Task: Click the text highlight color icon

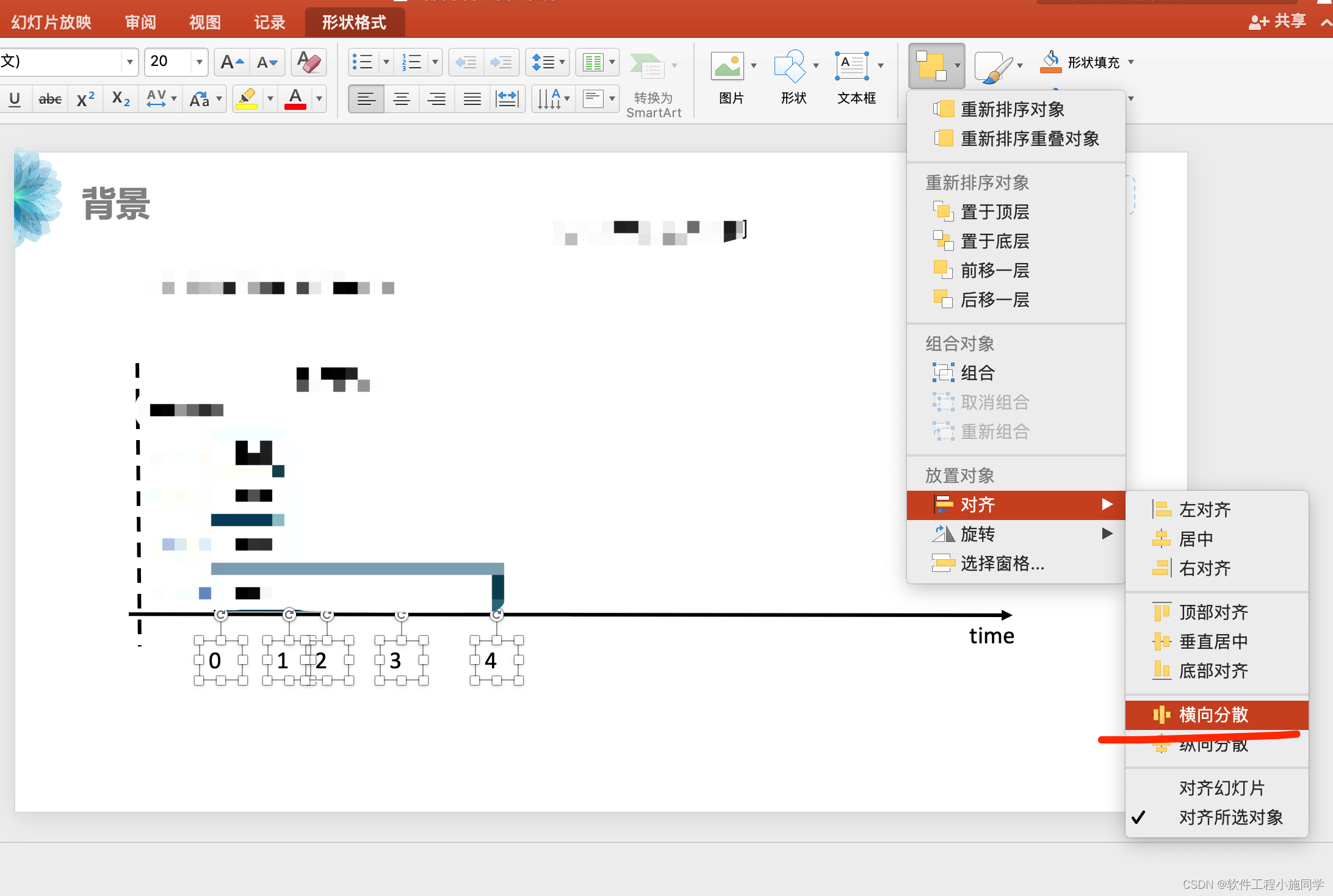Action: pos(247,99)
